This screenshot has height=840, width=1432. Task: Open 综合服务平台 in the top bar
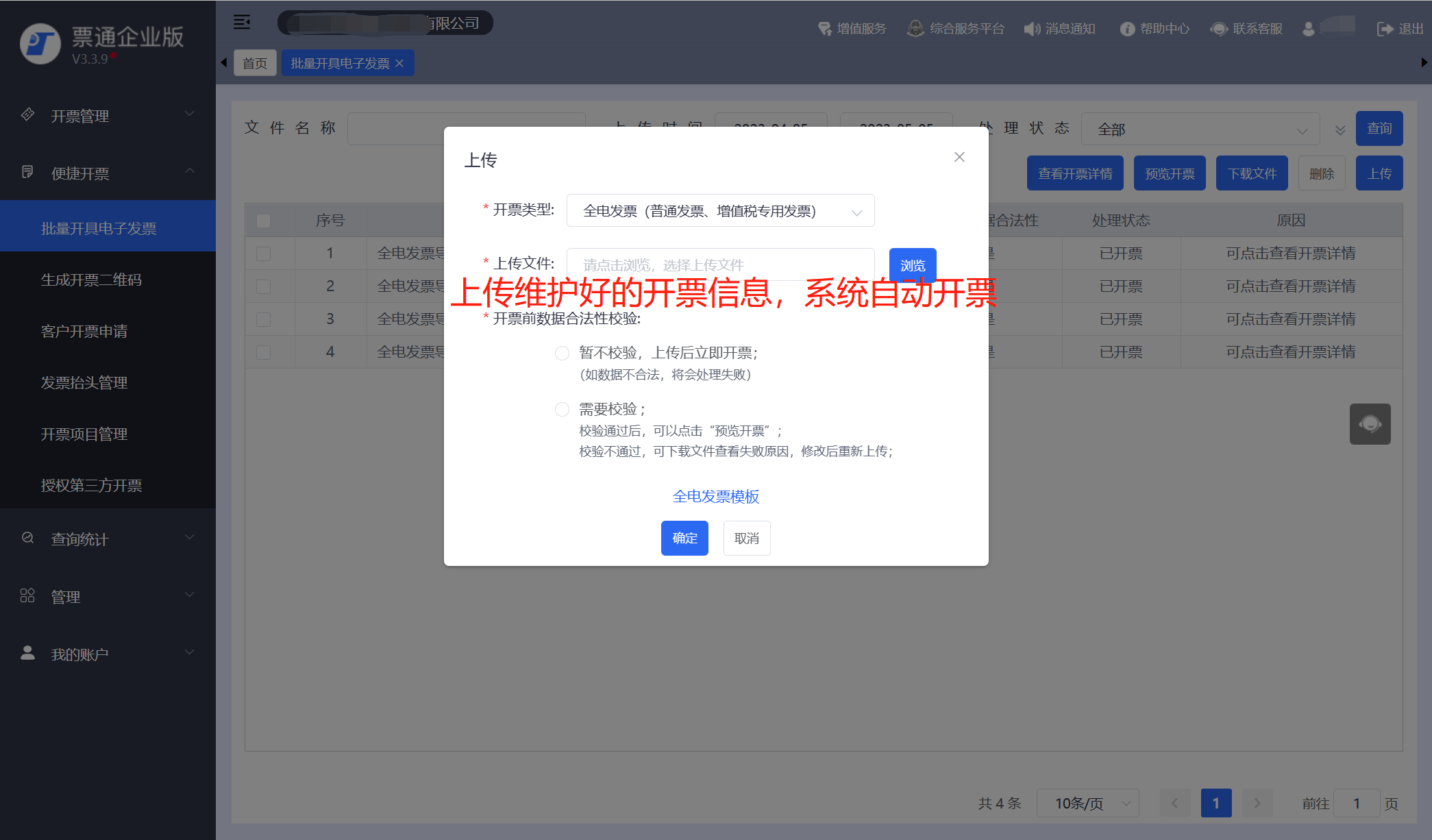coord(956,29)
